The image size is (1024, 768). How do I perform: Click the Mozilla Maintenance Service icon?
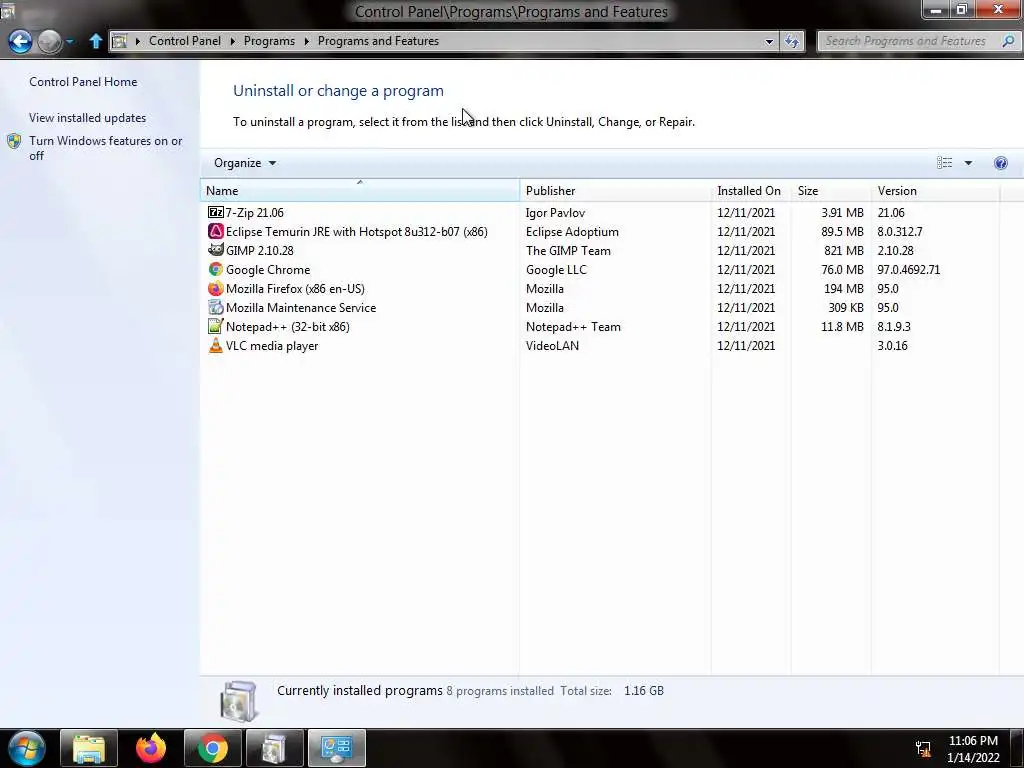tap(216, 307)
